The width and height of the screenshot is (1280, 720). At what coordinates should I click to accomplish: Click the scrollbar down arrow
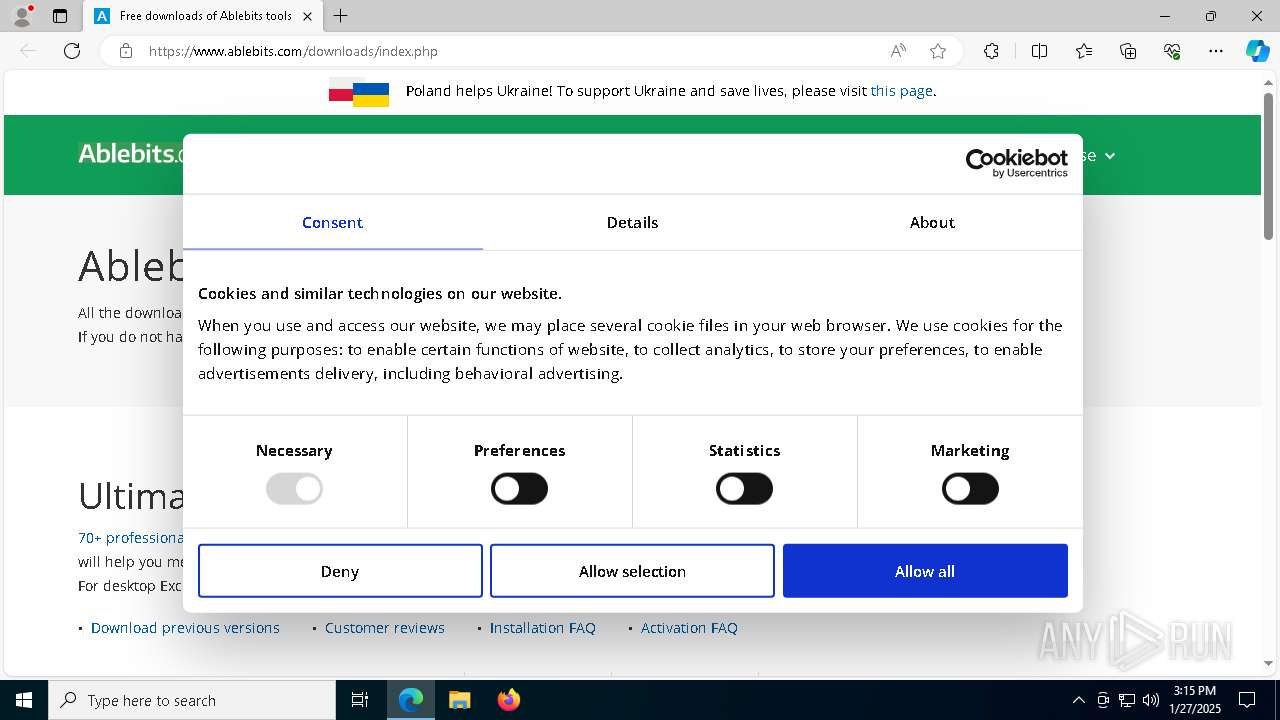pyautogui.click(x=1268, y=662)
